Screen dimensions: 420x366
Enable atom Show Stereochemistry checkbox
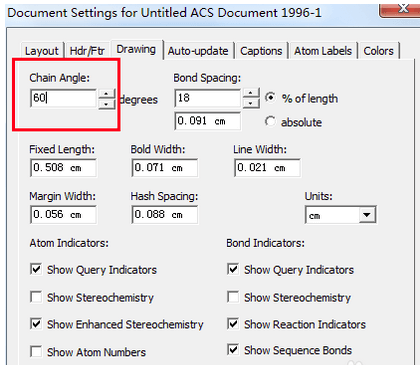(36, 297)
